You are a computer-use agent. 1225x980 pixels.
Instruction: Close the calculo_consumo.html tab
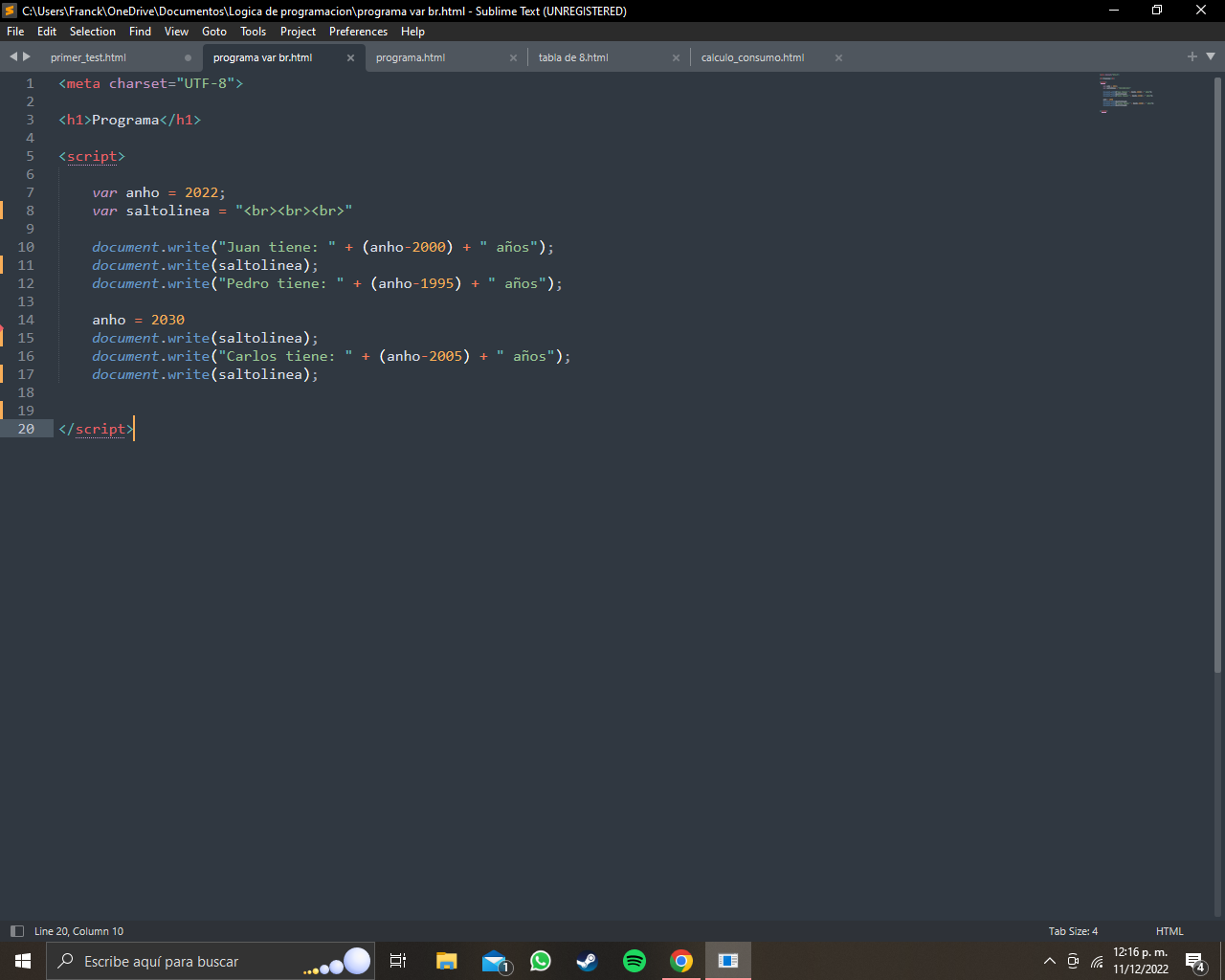838,57
